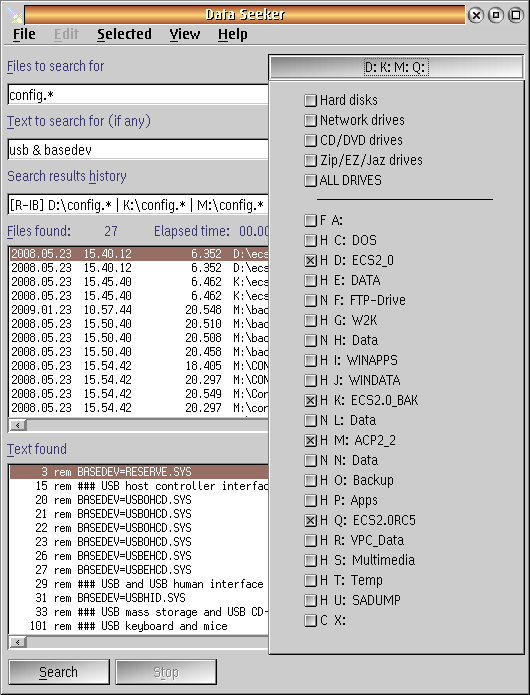Check the T: Temp drive checkbox

click(x=311, y=580)
